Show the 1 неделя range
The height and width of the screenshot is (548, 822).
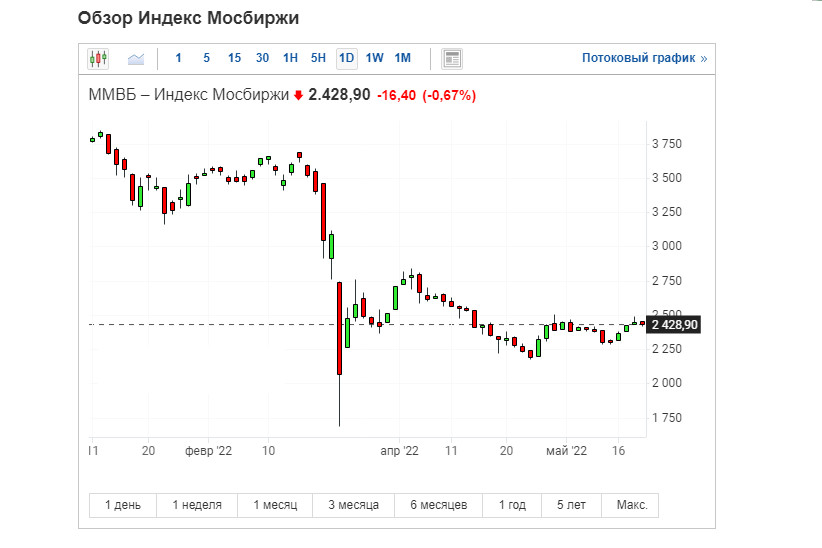pos(197,505)
